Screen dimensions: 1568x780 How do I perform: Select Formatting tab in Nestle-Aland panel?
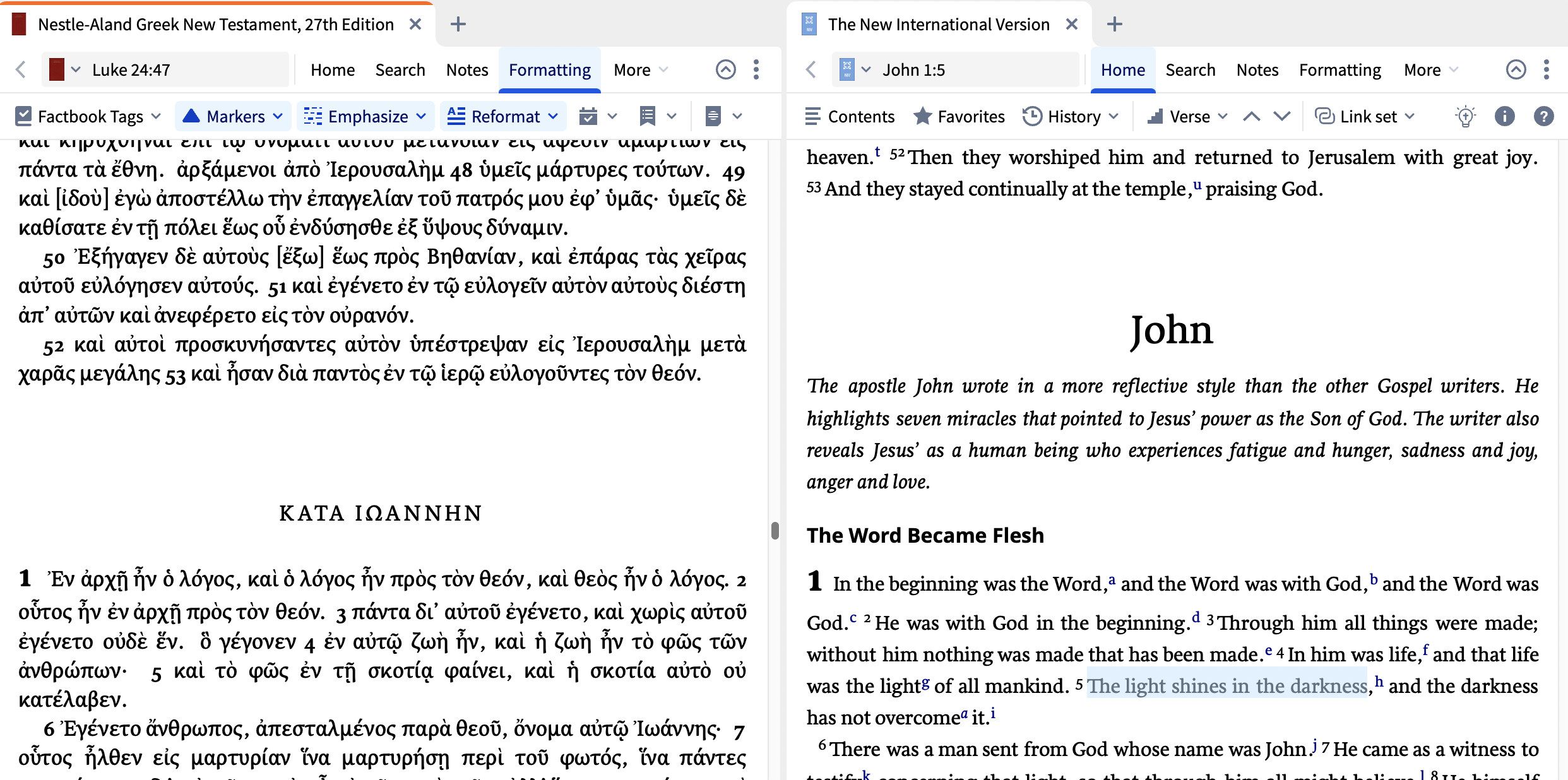pos(550,70)
